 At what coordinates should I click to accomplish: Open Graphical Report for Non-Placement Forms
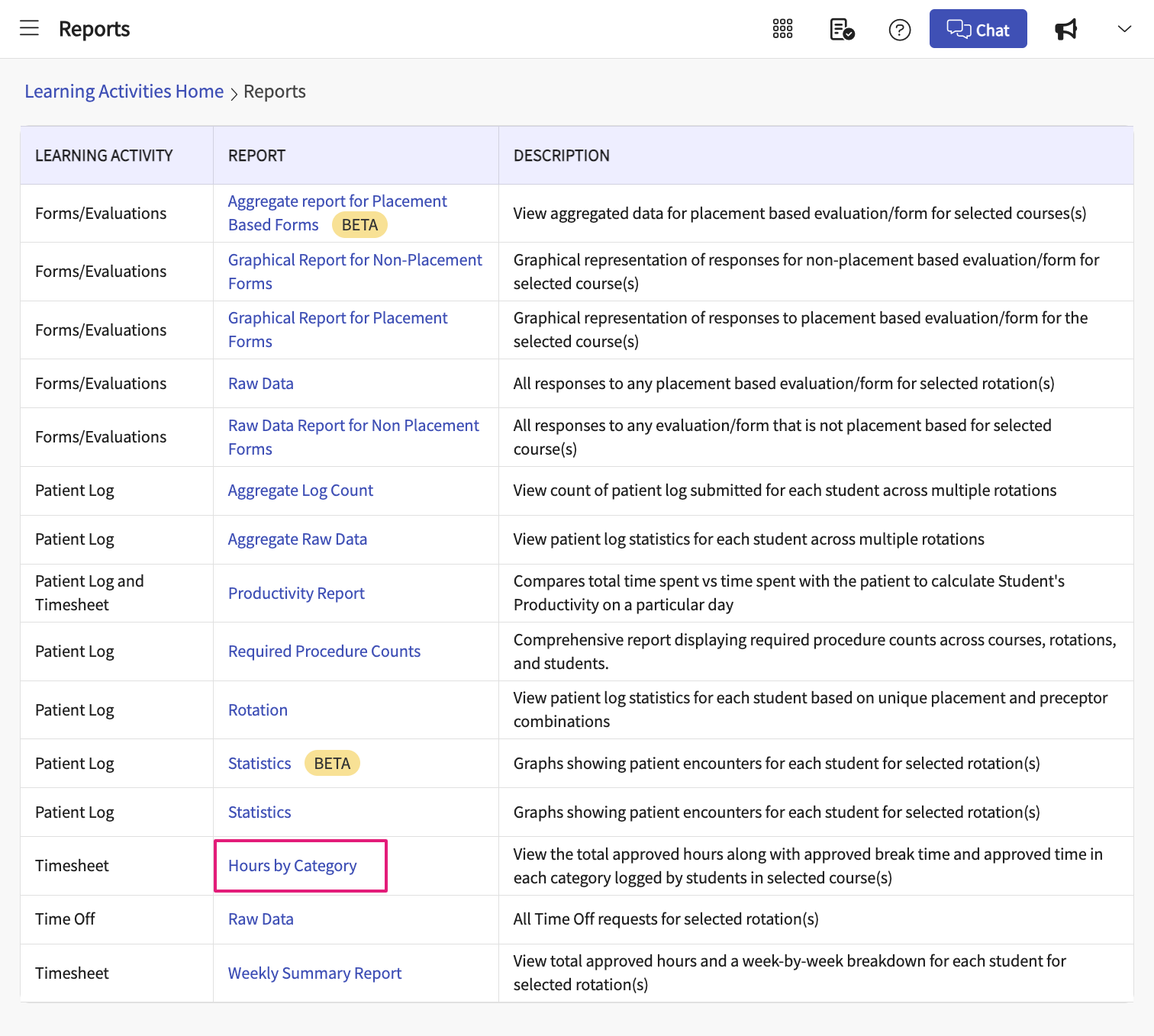click(355, 272)
